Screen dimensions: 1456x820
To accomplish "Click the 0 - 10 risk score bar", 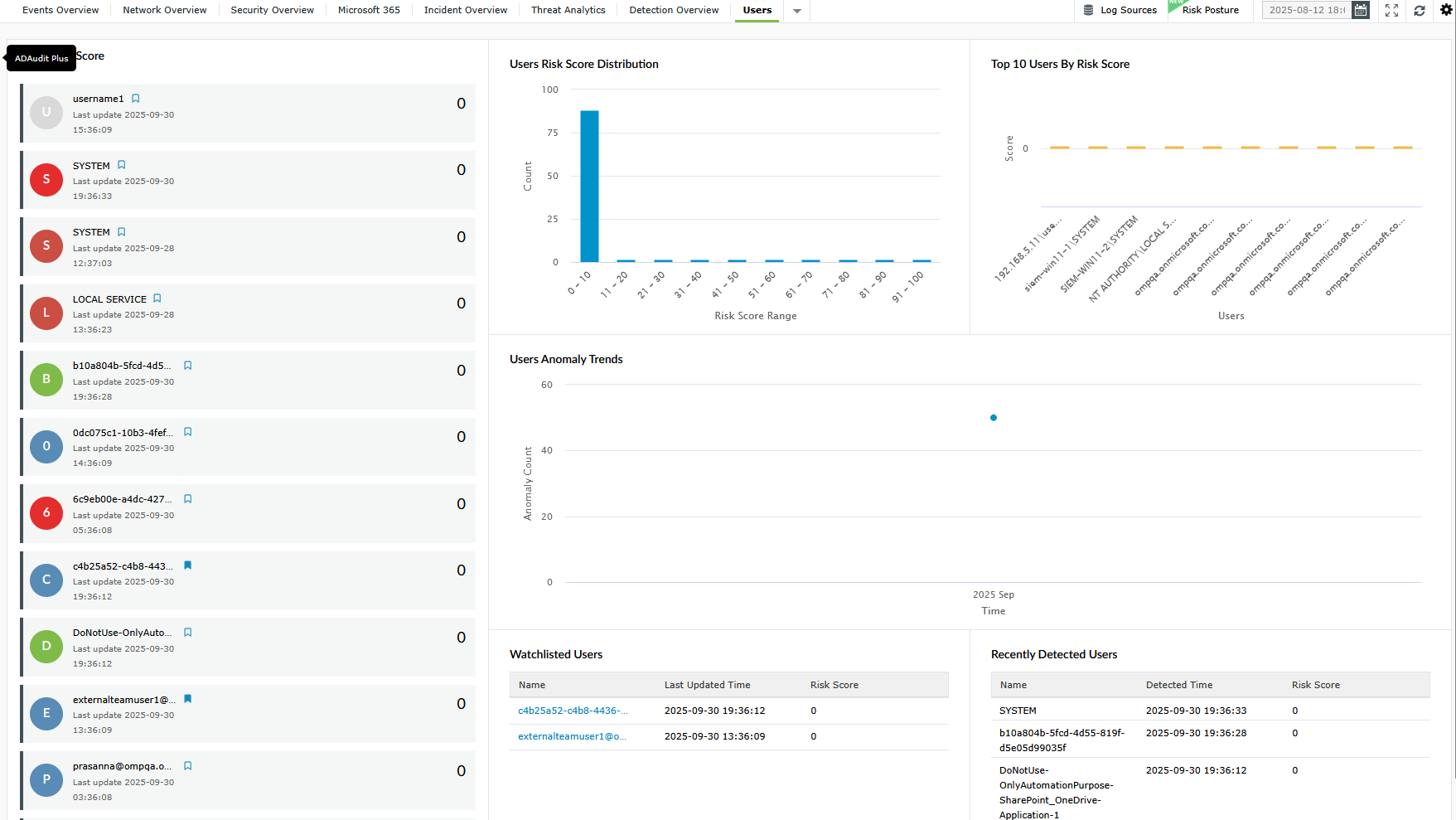I will coord(589,187).
